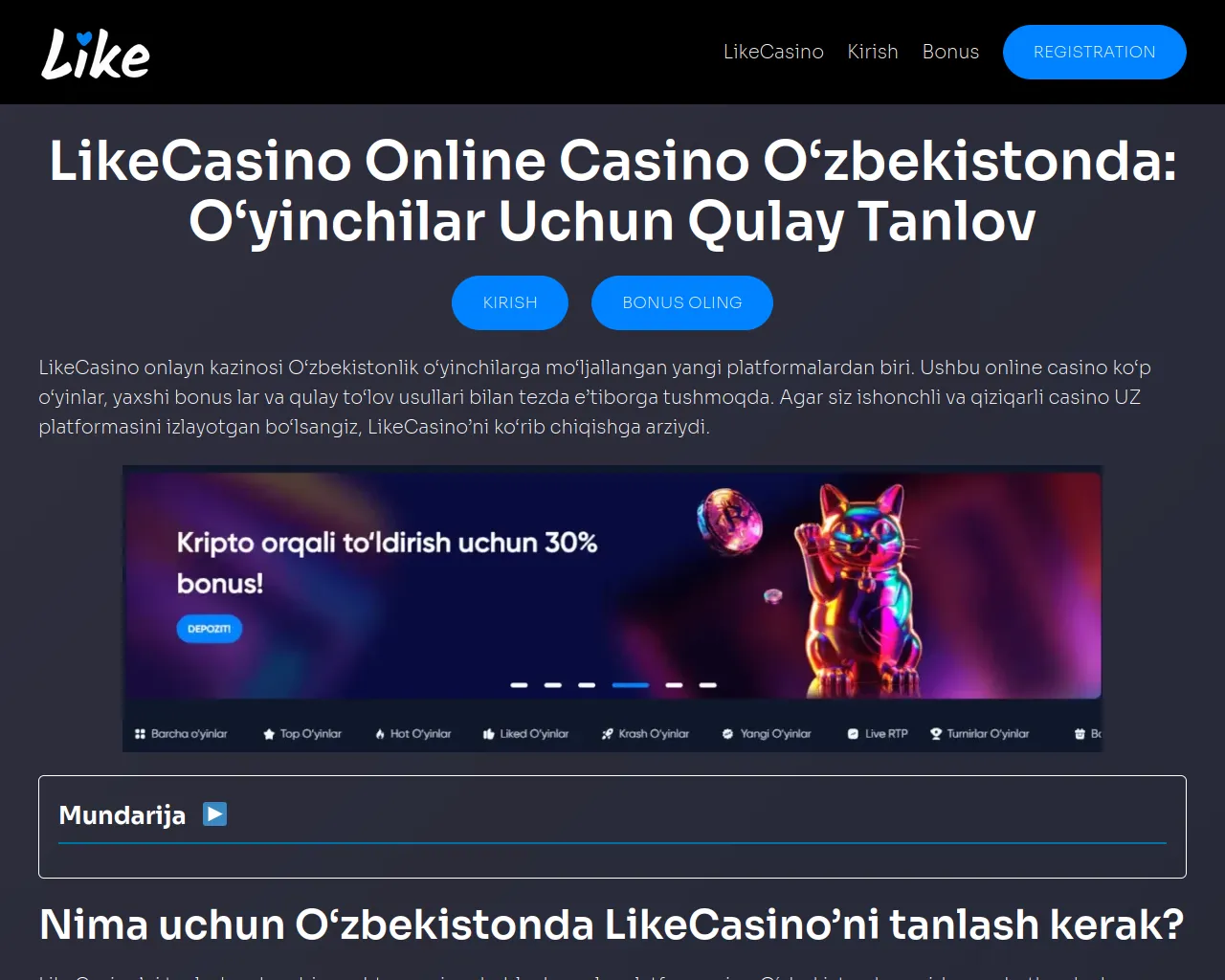
Task: Click the DEPOZIT button in banner
Action: click(209, 629)
